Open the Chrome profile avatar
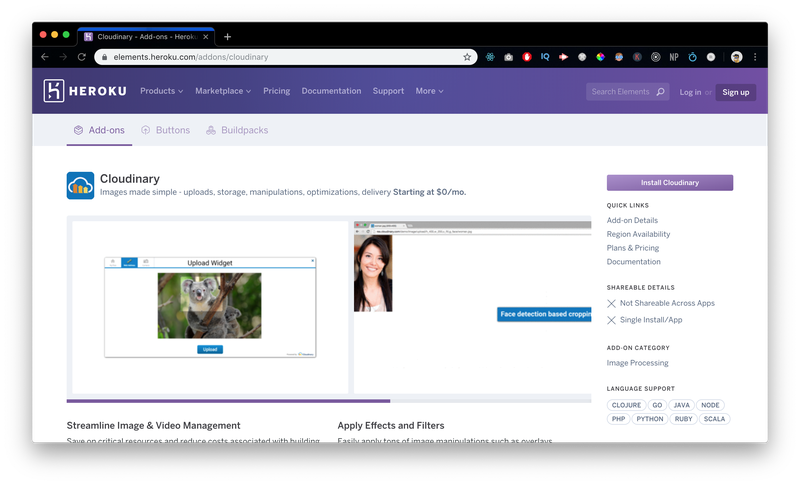 [x=736, y=57]
